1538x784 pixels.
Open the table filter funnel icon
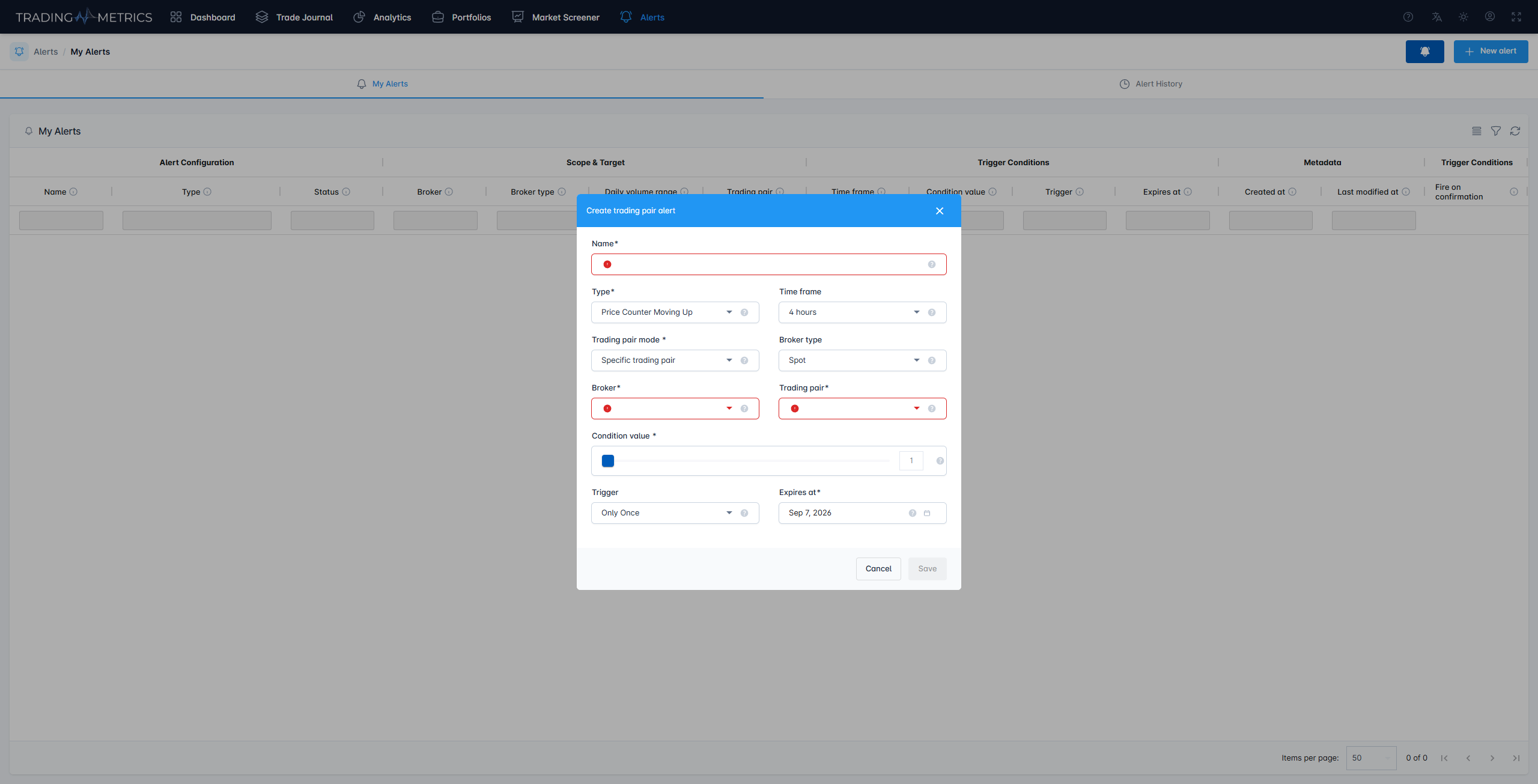(1496, 131)
